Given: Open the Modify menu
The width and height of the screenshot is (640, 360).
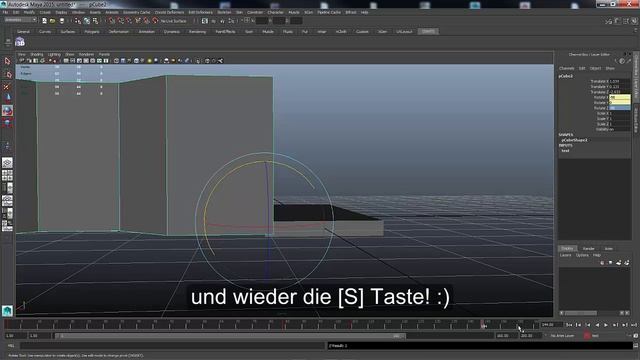Looking at the screenshot, I should point(29,12).
